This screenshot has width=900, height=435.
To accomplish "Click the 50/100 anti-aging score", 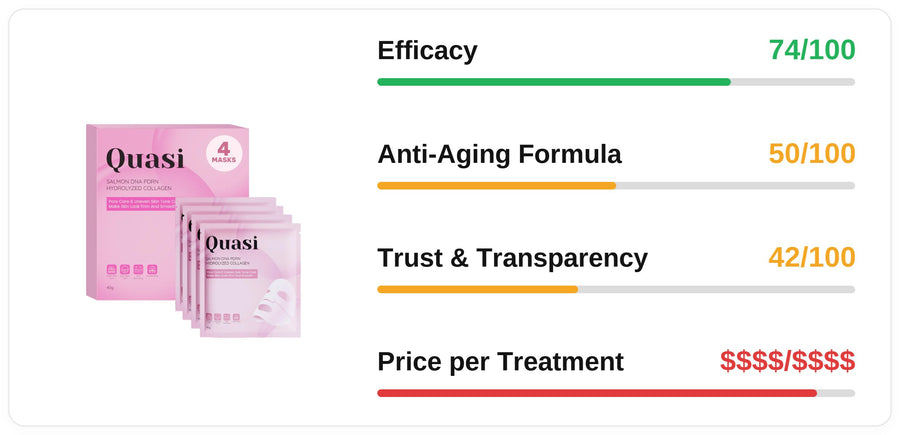I will (812, 154).
